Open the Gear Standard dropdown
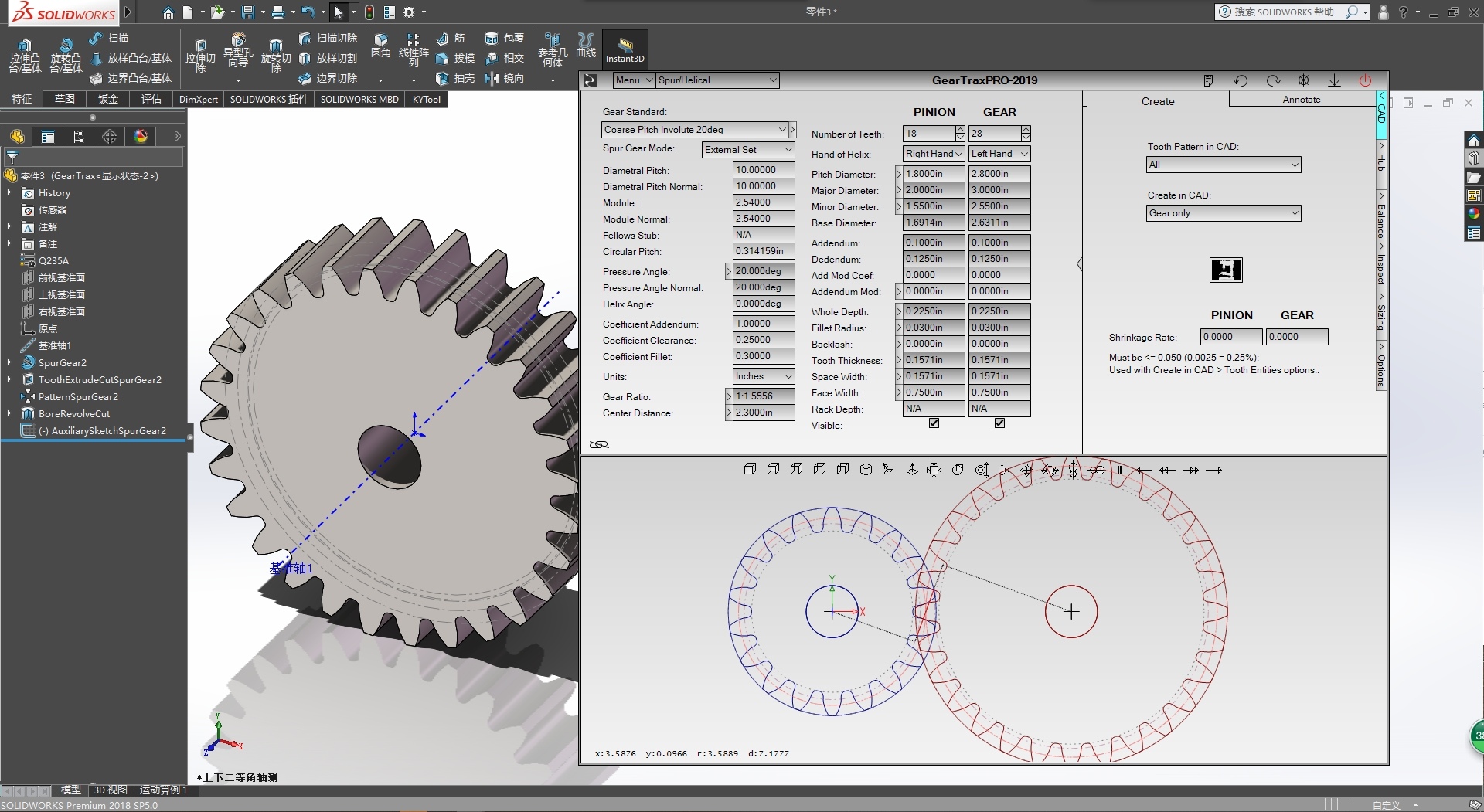 click(x=695, y=130)
